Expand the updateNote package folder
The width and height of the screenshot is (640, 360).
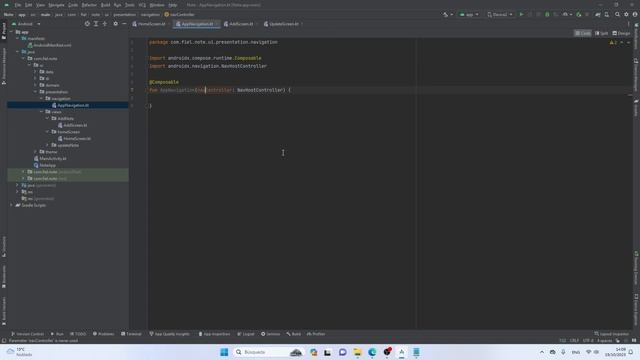click(x=47, y=145)
